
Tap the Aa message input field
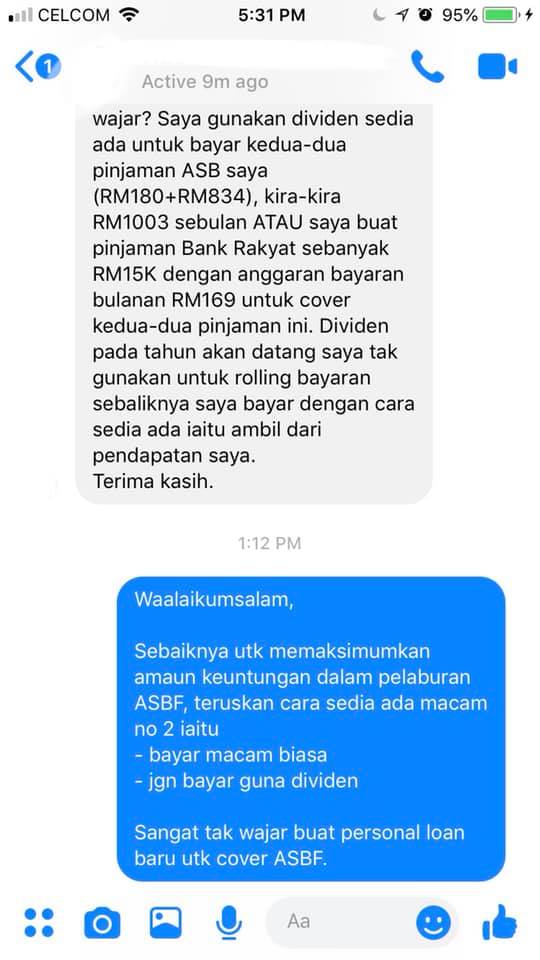click(x=361, y=922)
